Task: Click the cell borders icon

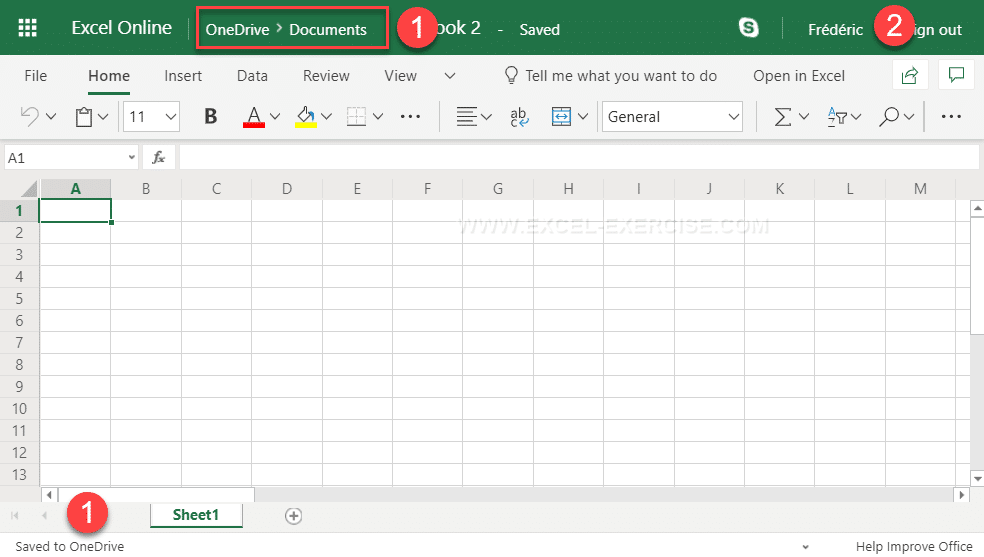Action: (356, 117)
